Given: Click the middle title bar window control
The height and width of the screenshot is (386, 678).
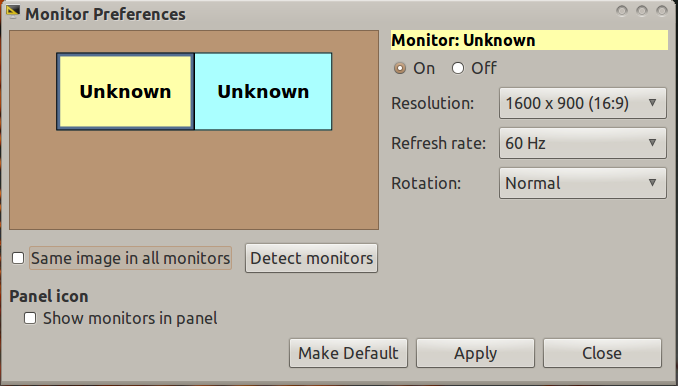Looking at the screenshot, I should click(x=642, y=10).
